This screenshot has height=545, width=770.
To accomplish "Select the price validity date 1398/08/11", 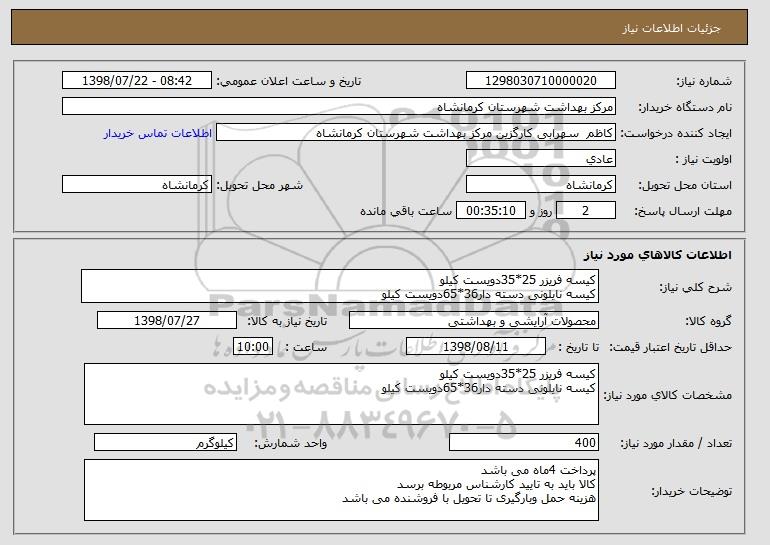I will click(476, 347).
